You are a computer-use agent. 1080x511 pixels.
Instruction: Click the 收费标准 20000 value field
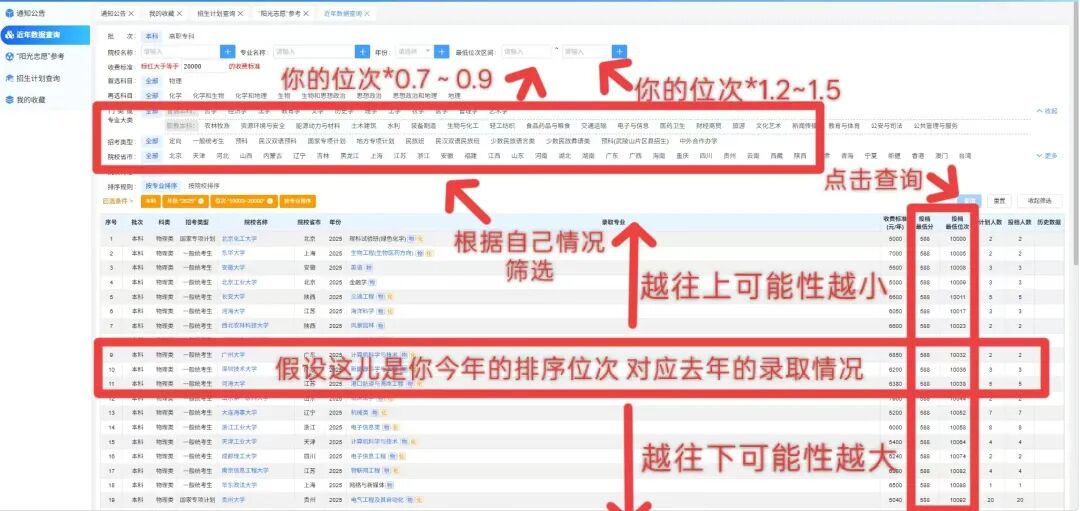(204, 66)
